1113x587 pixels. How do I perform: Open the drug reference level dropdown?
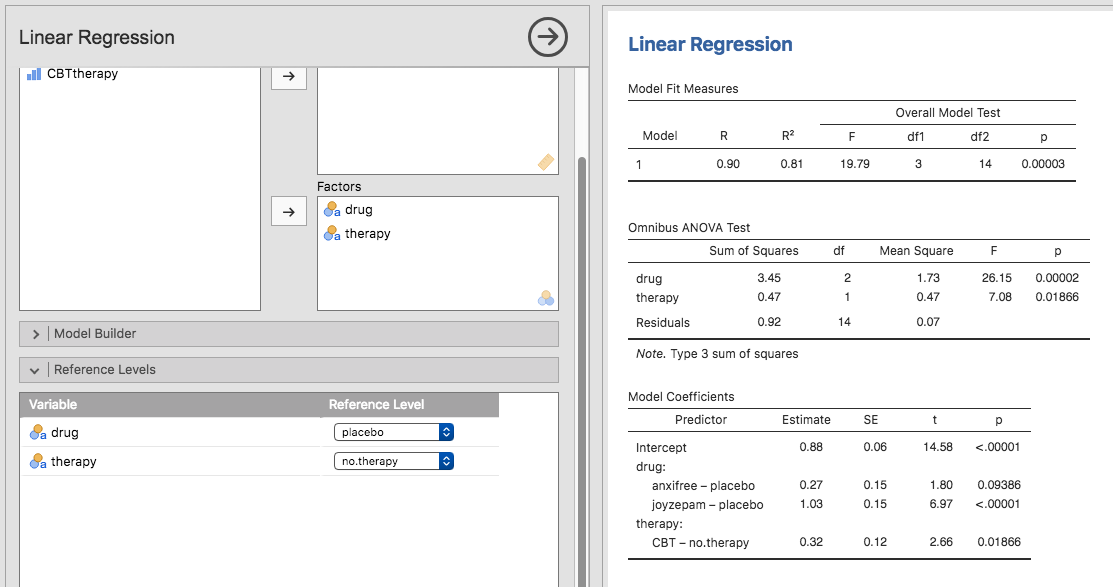(393, 432)
